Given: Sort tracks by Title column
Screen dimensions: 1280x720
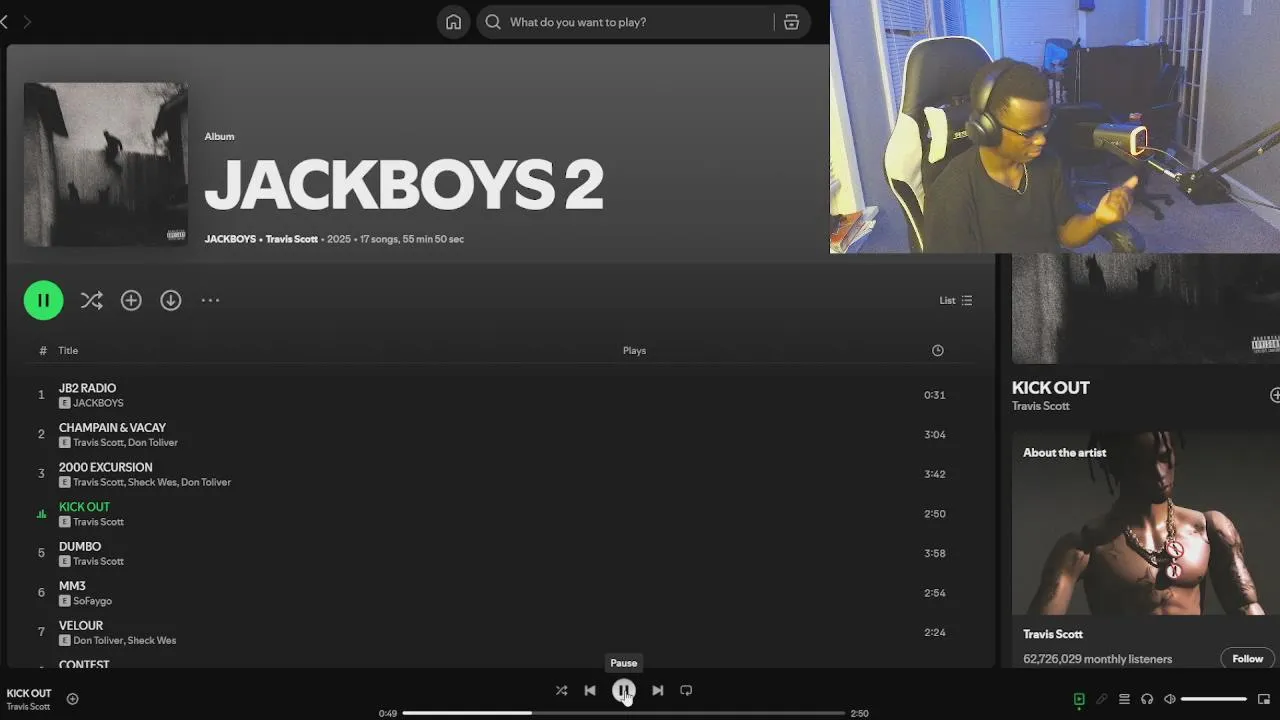Looking at the screenshot, I should tap(68, 350).
